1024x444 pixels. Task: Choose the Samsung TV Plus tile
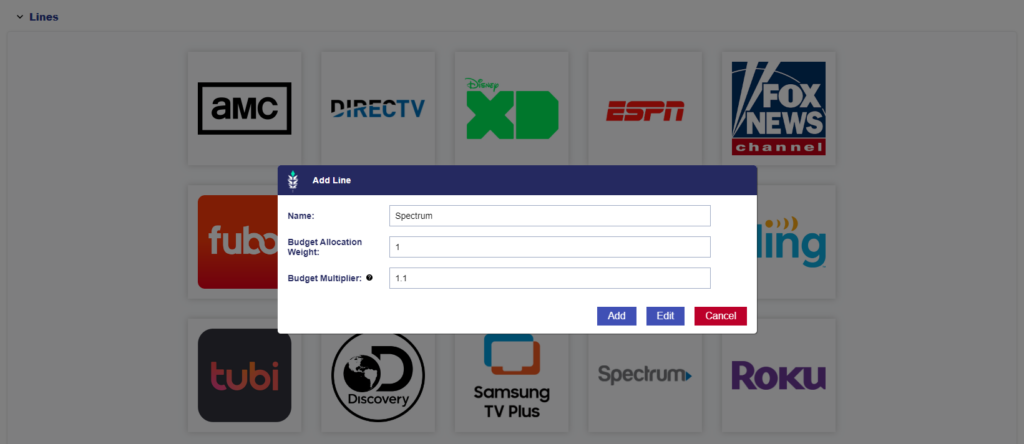511,383
